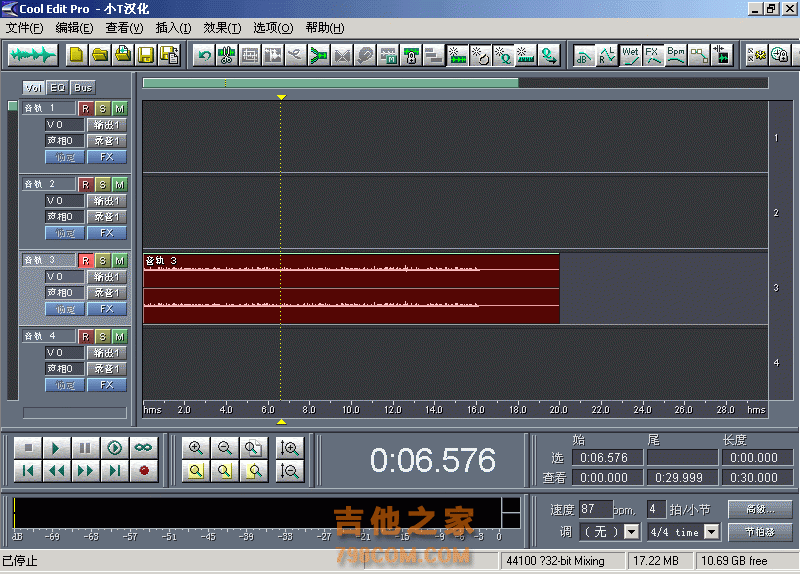Arm track 2 with R button
800x574 pixels.
tap(85, 185)
